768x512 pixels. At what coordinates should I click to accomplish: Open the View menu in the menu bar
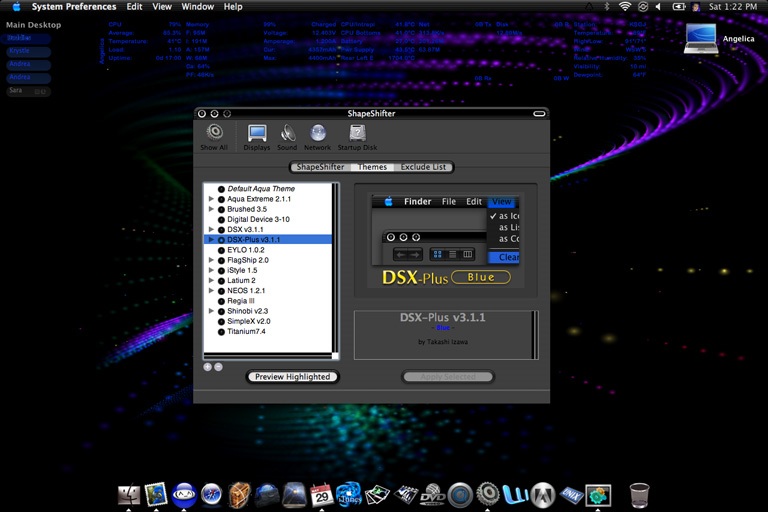tap(162, 6)
